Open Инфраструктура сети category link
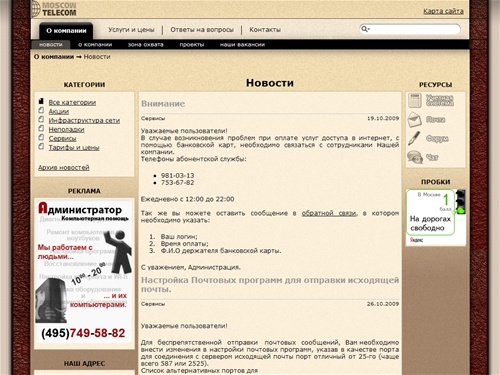 pos(84,120)
